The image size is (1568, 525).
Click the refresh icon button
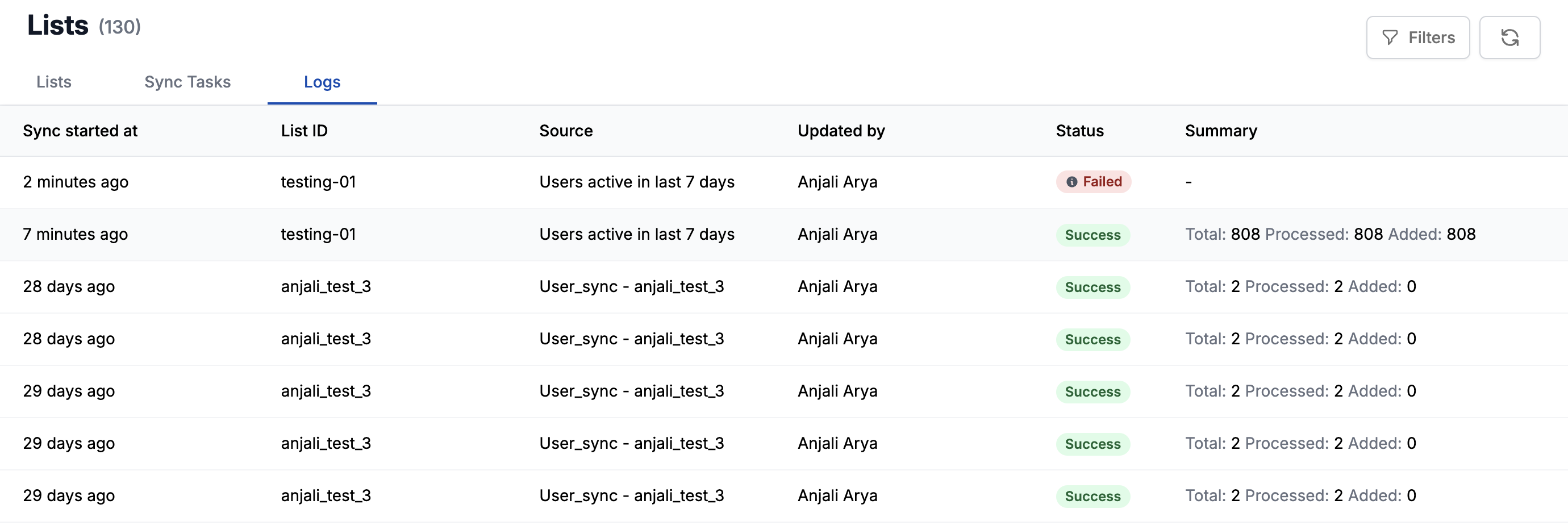click(1509, 37)
